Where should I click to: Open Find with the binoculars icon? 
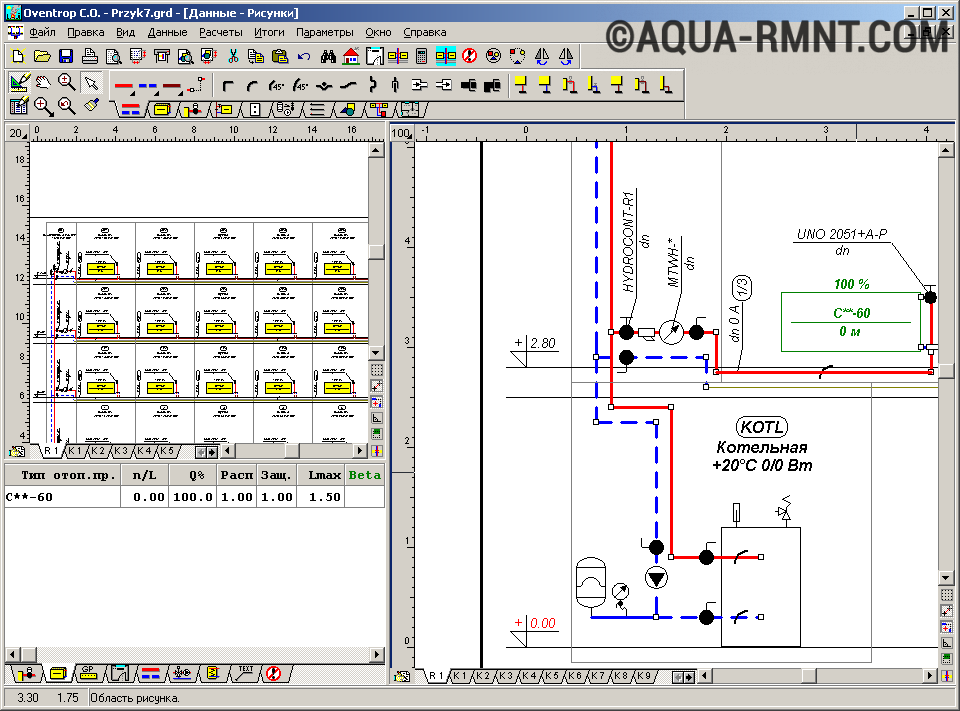328,56
